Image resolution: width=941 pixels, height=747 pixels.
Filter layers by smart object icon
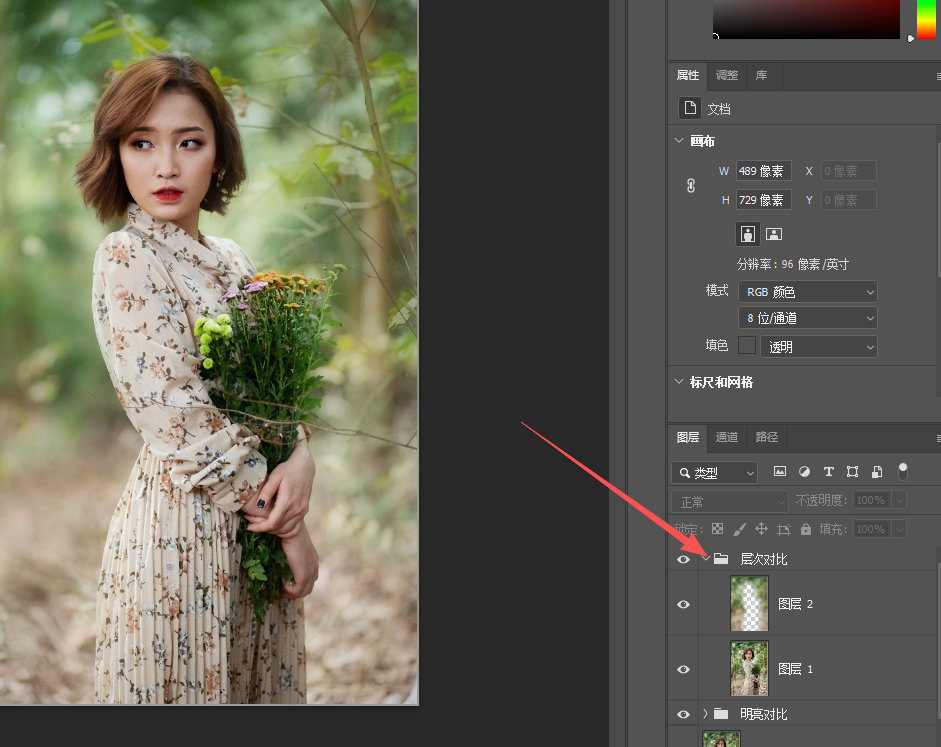click(877, 472)
